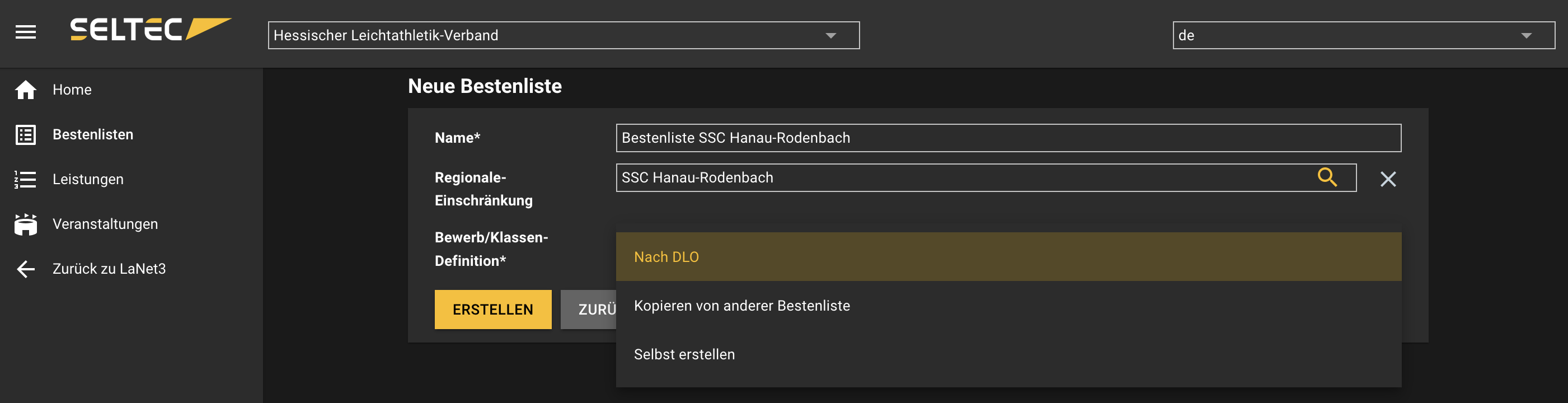This screenshot has width=1568, height=403.
Task: Click the Bewerb/Klassen-Definition* label
Action: (491, 249)
